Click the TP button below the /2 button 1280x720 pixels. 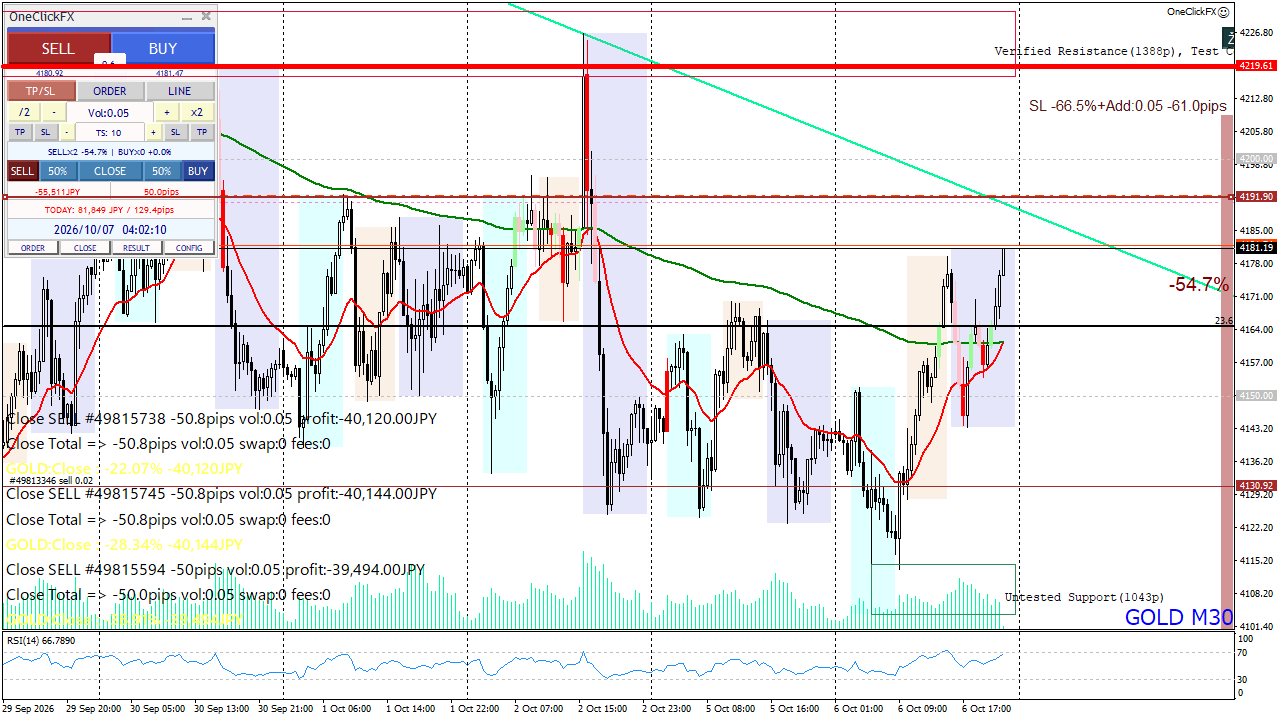(x=20, y=132)
